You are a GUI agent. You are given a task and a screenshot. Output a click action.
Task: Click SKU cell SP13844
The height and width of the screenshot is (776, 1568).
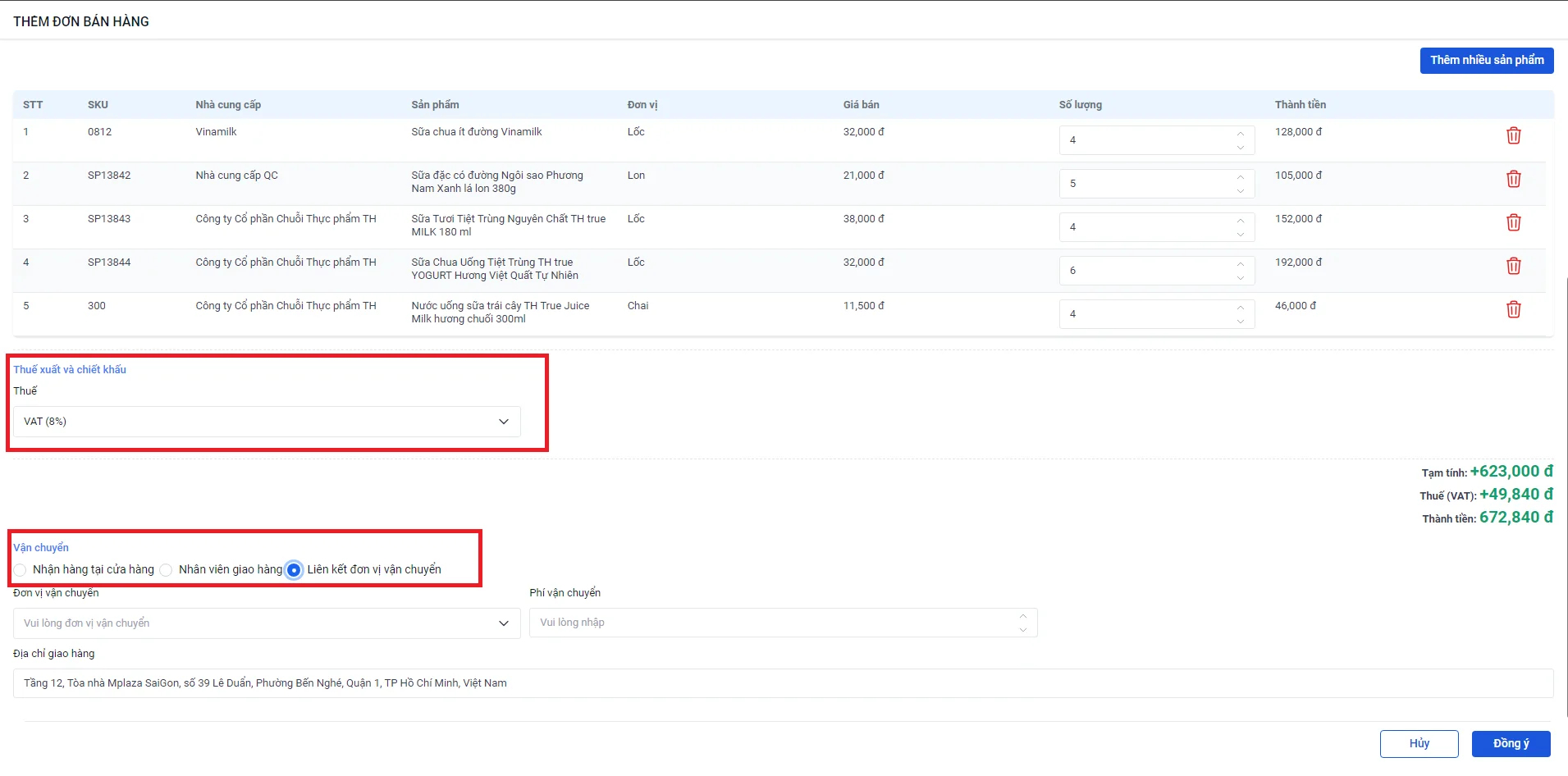pyautogui.click(x=109, y=262)
